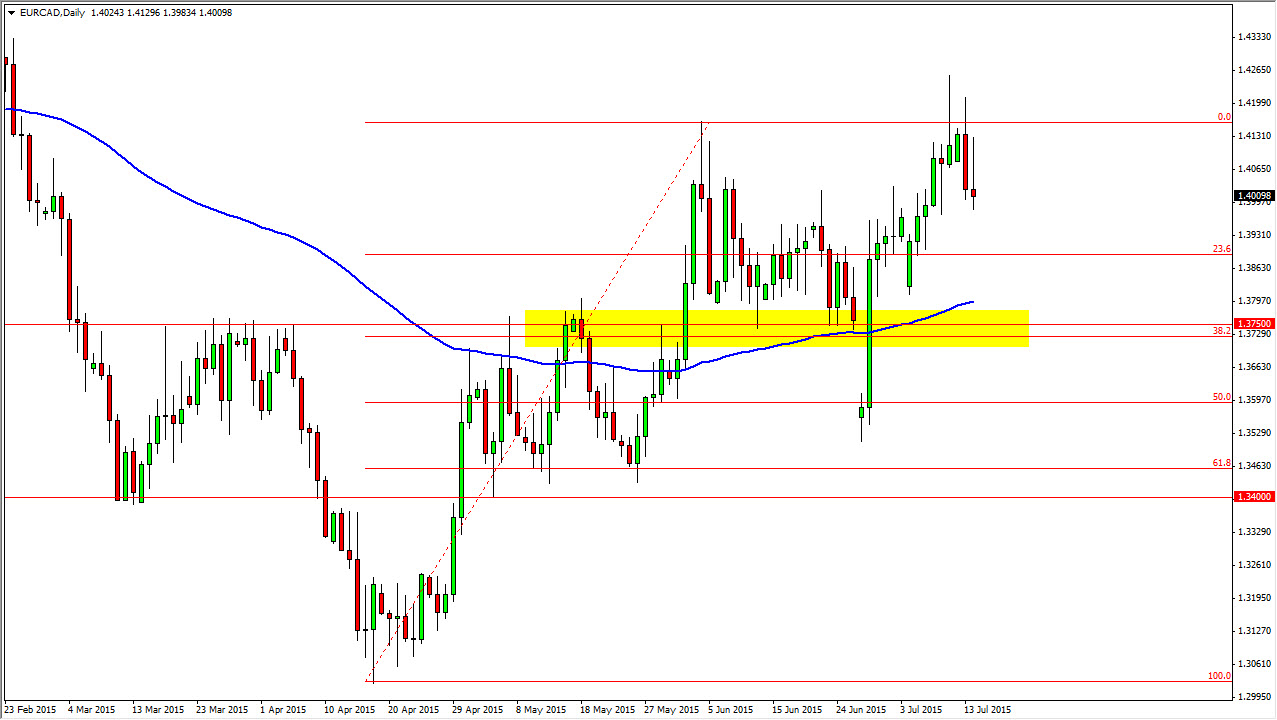Click the 18 May 2015 date label
This screenshot has height=720, width=1277.
608,710
